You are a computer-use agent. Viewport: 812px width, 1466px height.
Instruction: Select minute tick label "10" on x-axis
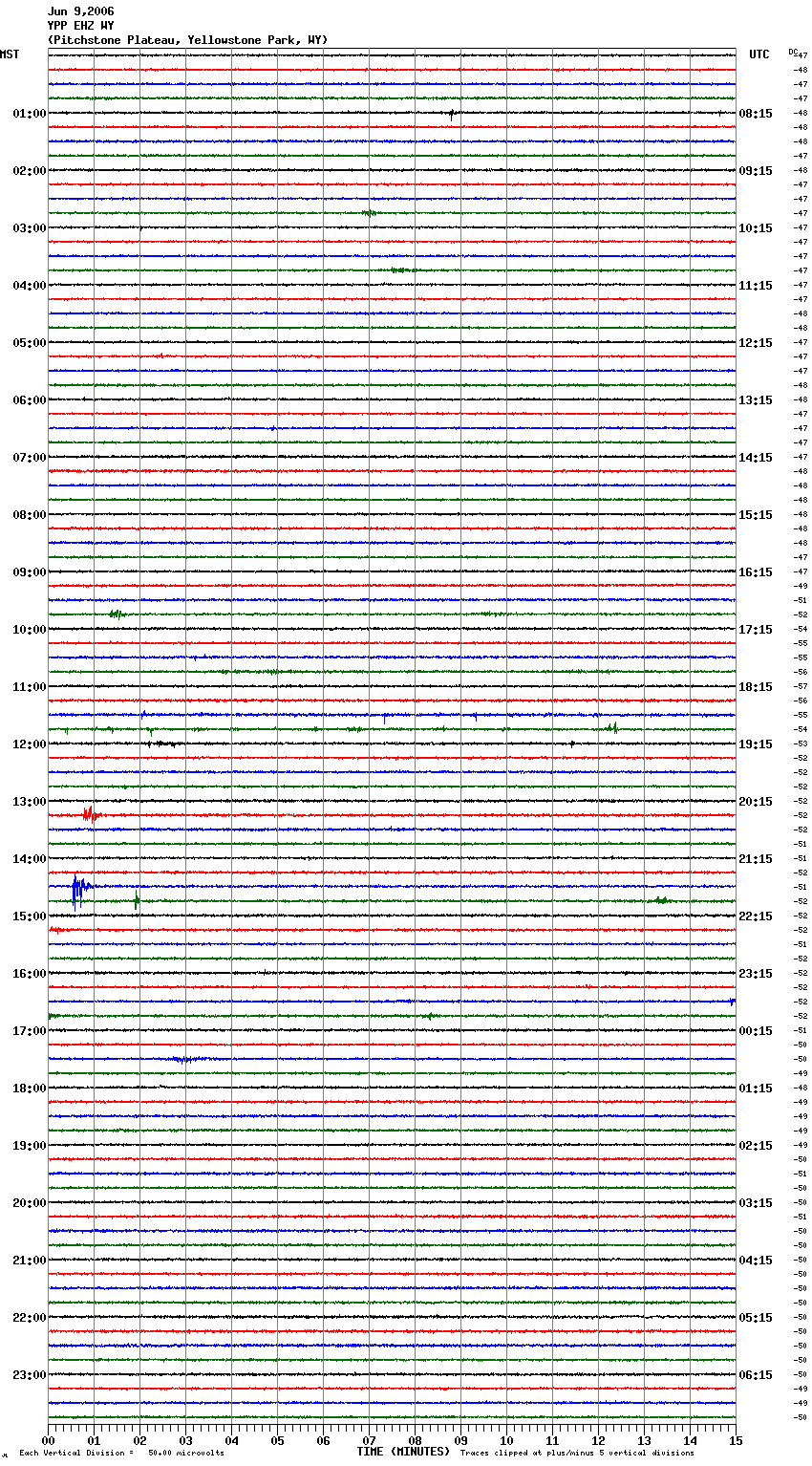(x=506, y=1440)
